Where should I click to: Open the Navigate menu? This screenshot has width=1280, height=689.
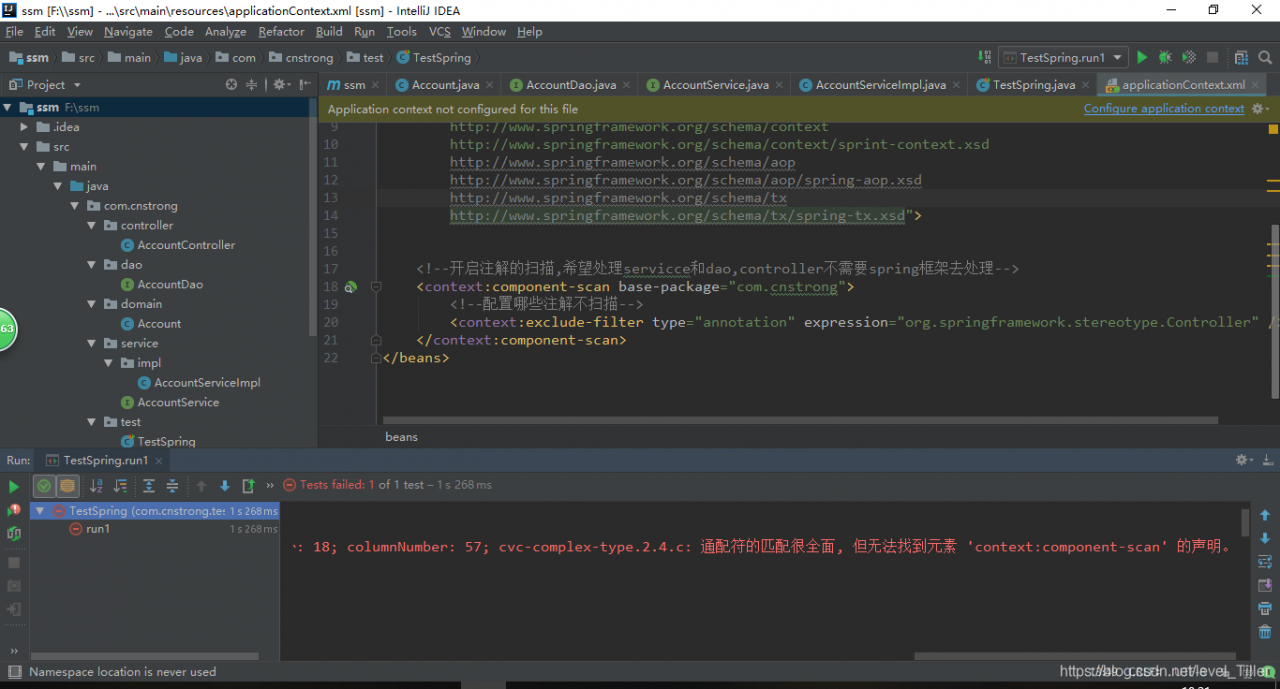tap(128, 31)
